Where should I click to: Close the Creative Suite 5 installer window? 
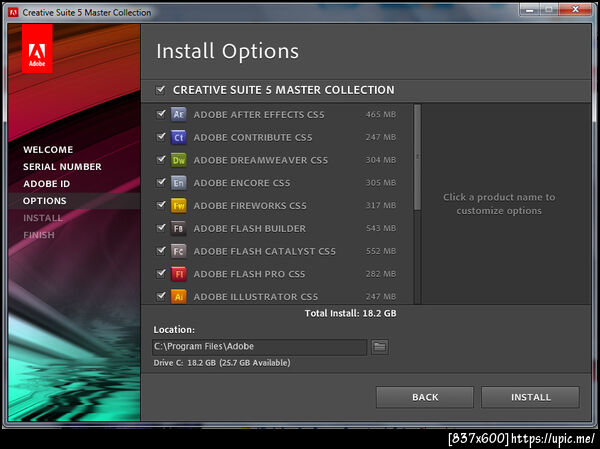pos(575,10)
